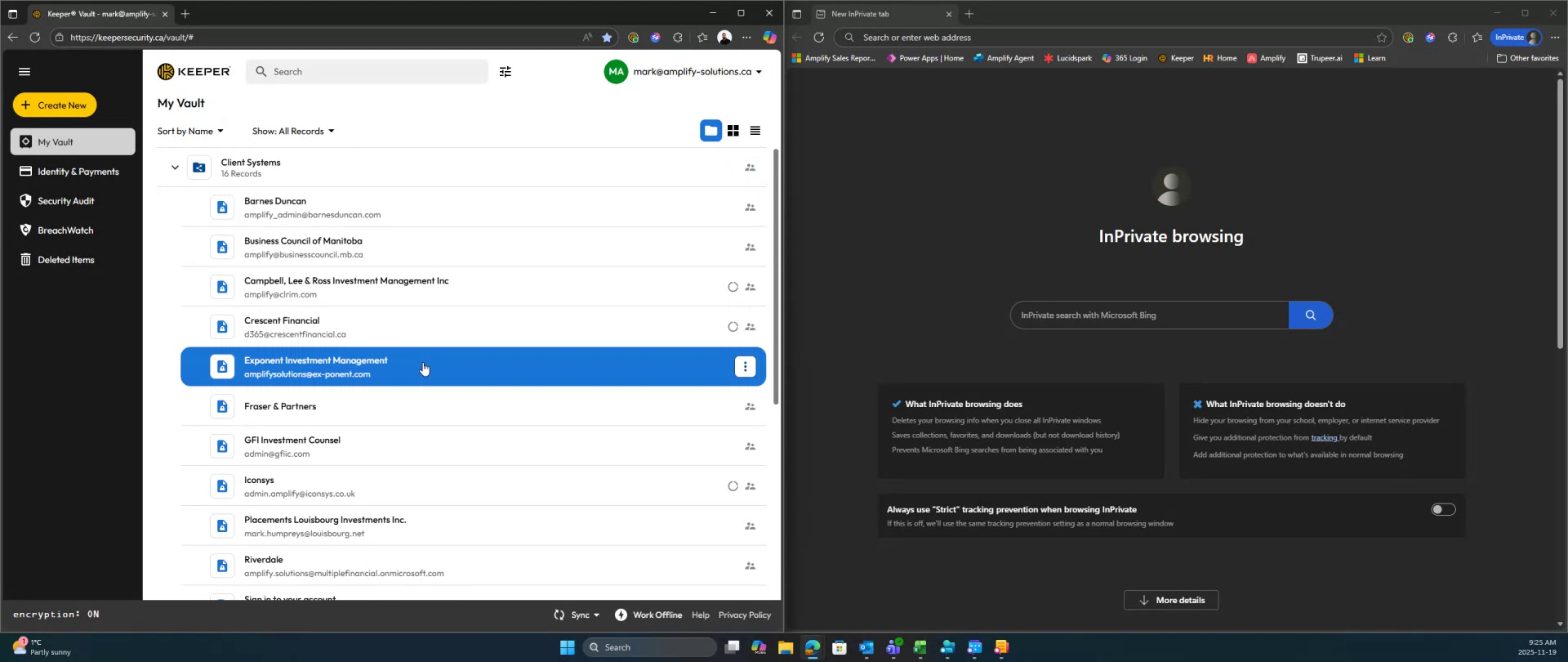This screenshot has height=662, width=1568.
Task: Open the Crescent Financial record
Action: pos(473,327)
